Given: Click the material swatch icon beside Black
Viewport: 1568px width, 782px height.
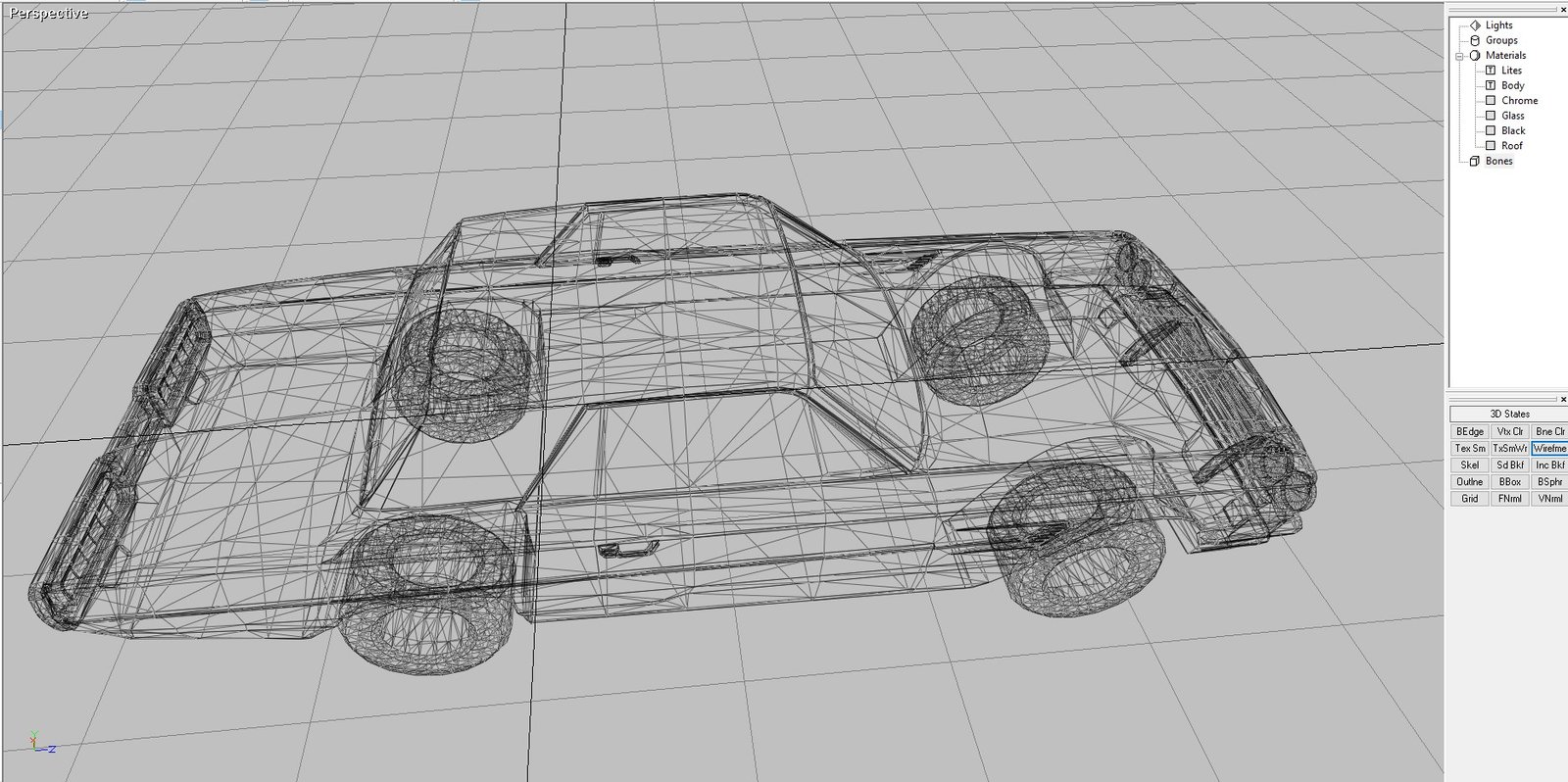Looking at the screenshot, I should [1491, 130].
